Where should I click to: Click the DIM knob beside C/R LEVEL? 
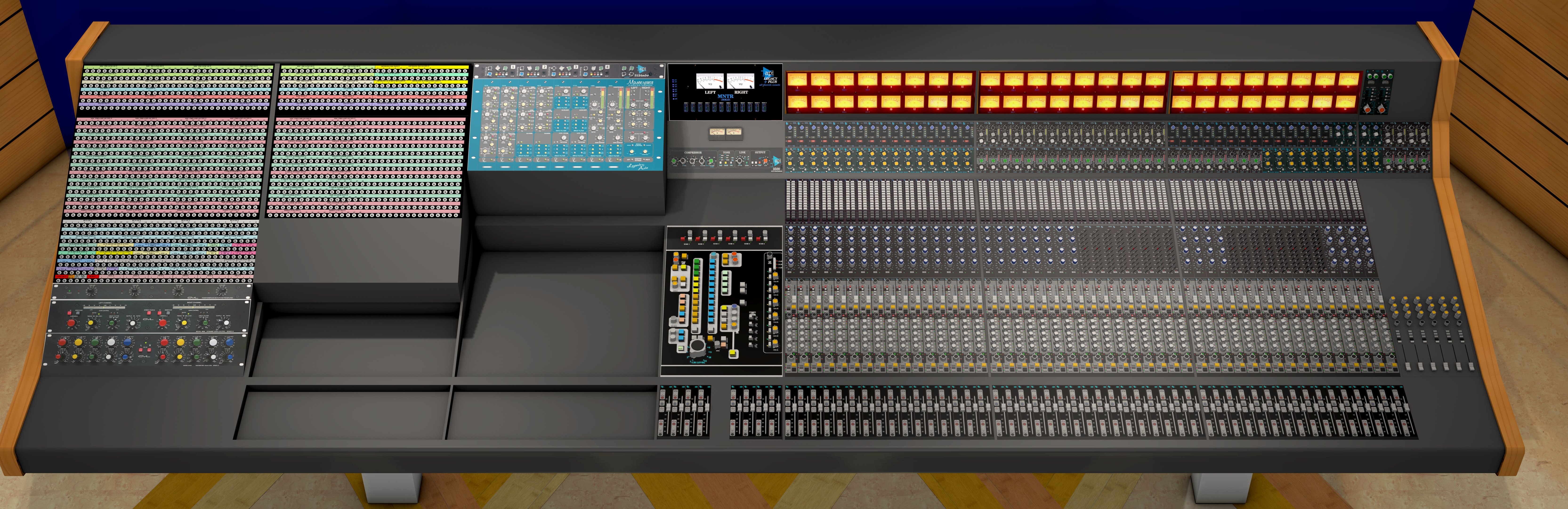click(x=717, y=345)
